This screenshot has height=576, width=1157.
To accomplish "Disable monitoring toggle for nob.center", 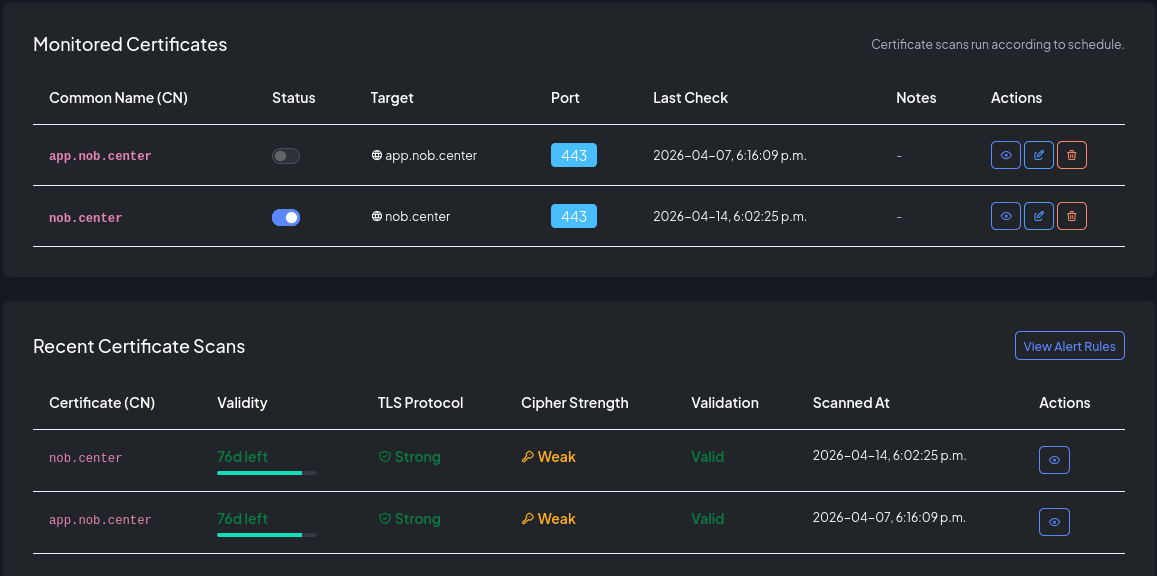I will (x=286, y=217).
